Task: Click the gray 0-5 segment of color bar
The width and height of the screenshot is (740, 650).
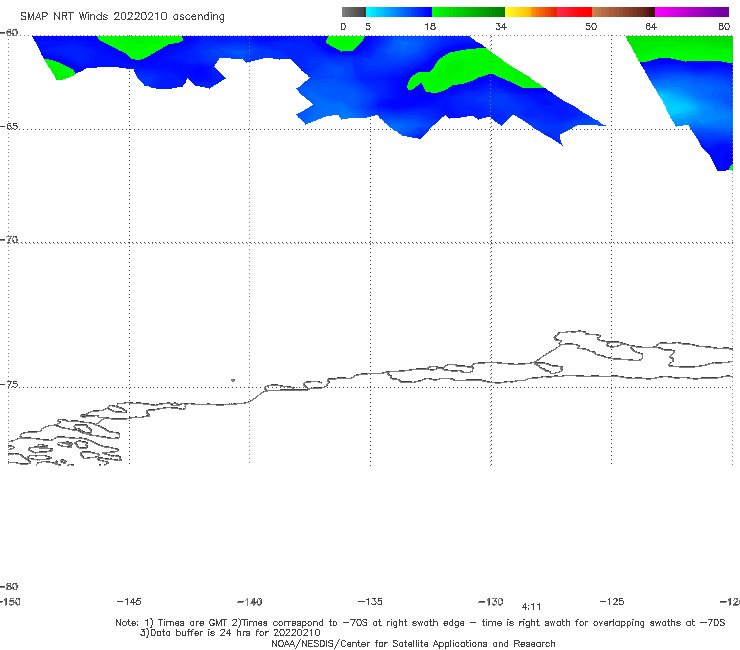Action: tap(353, 12)
